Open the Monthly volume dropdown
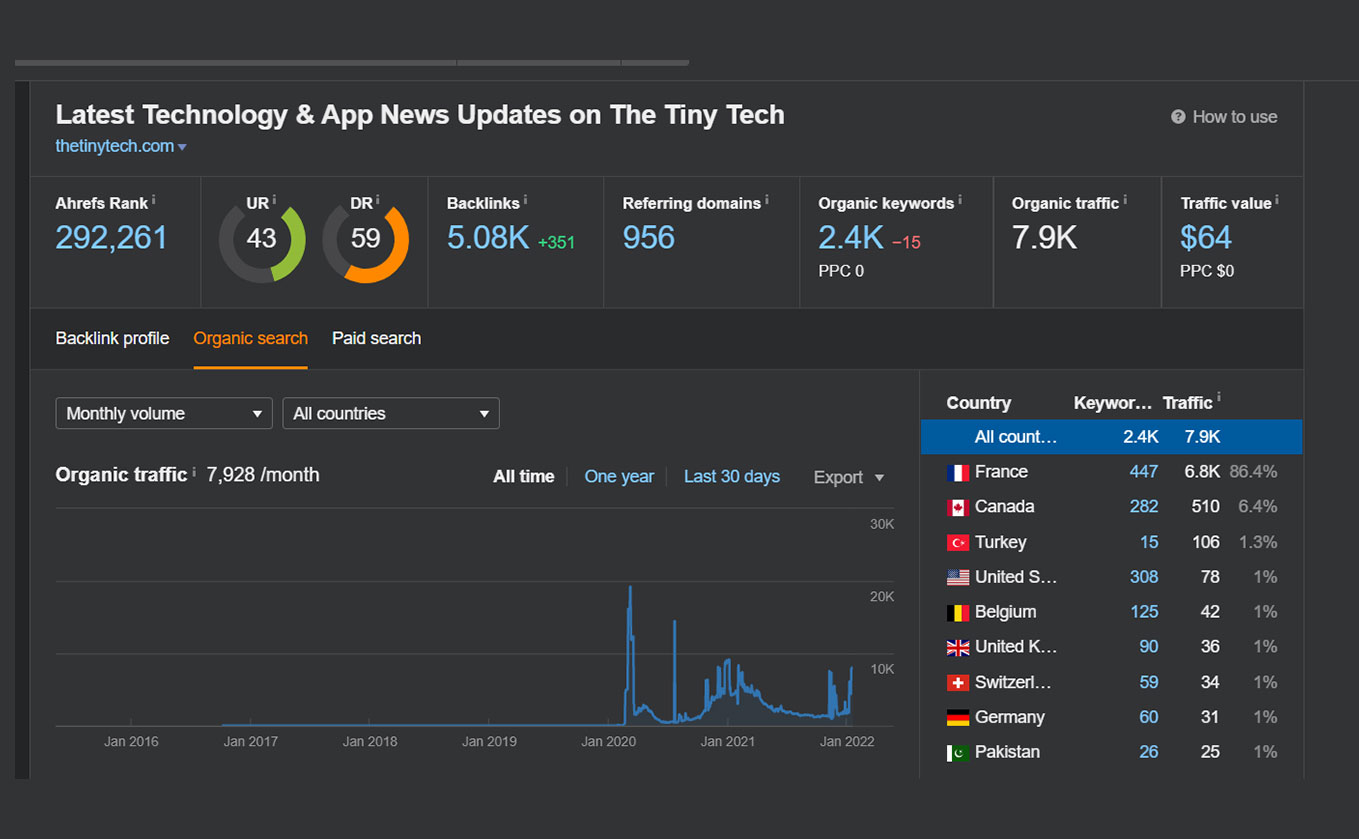Viewport: 1359px width, 839px height. point(164,413)
